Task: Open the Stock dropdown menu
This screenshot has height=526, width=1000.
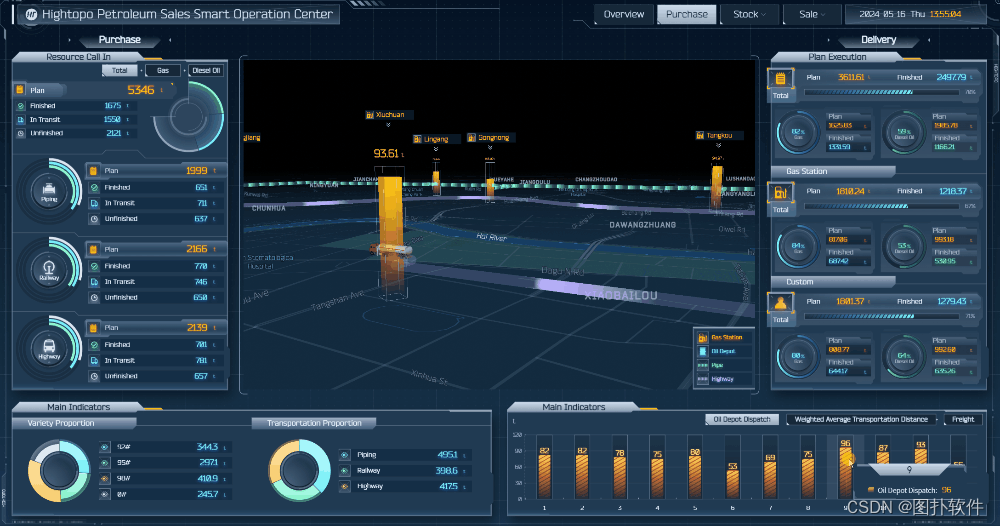Action: (x=749, y=14)
